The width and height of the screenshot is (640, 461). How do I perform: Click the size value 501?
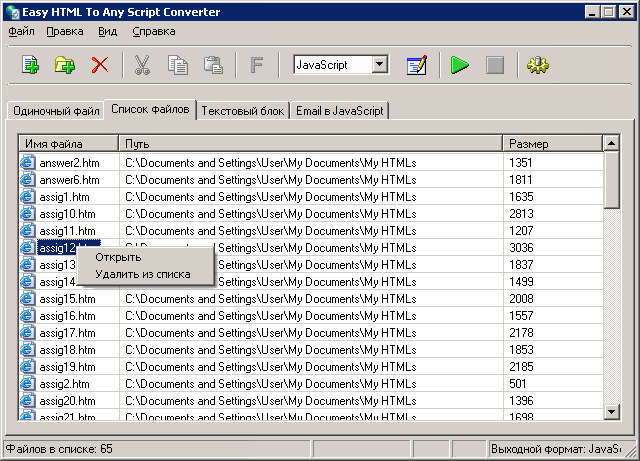518,384
